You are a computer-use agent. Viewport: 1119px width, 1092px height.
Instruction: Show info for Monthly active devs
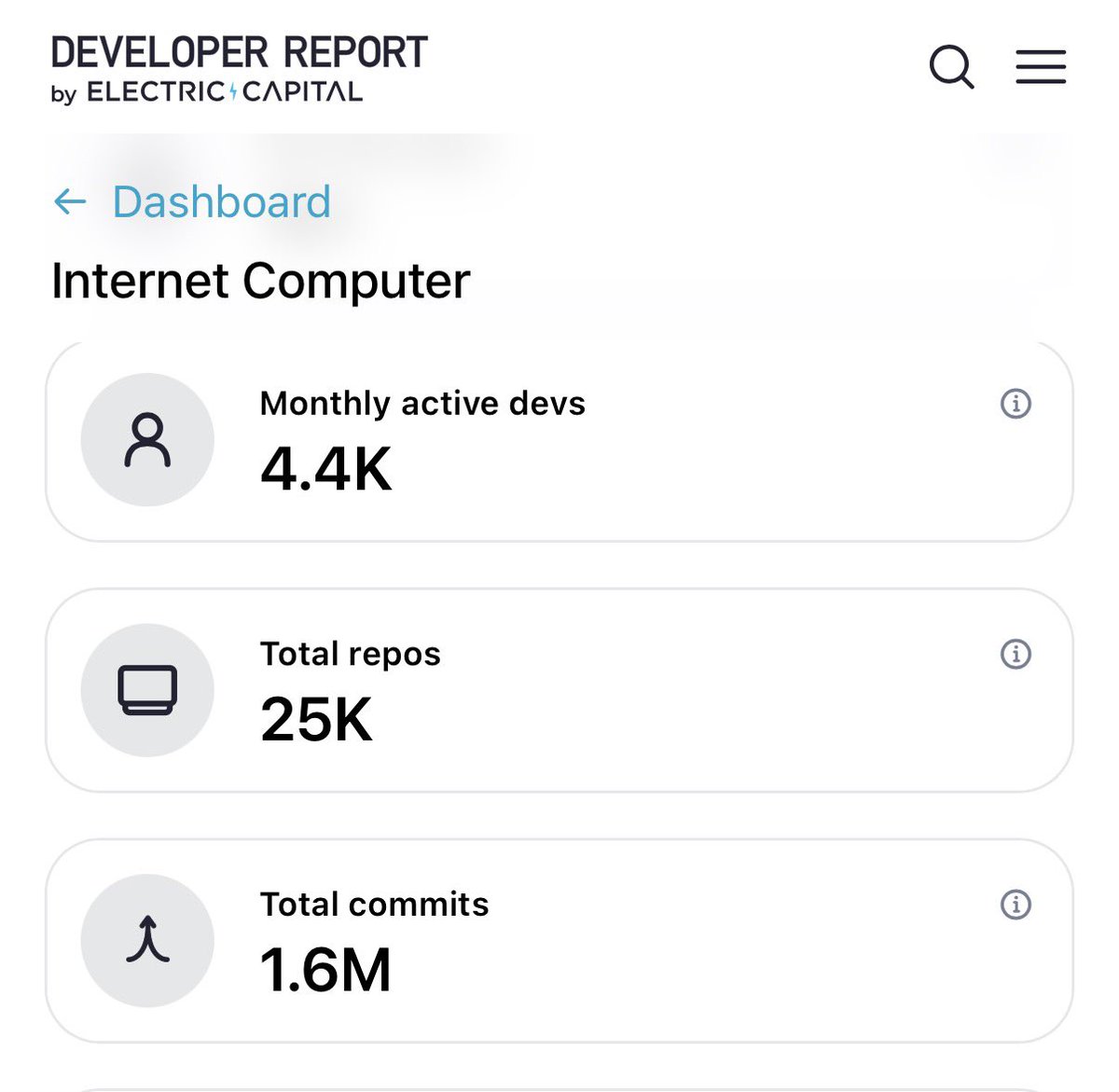pos(1015,404)
